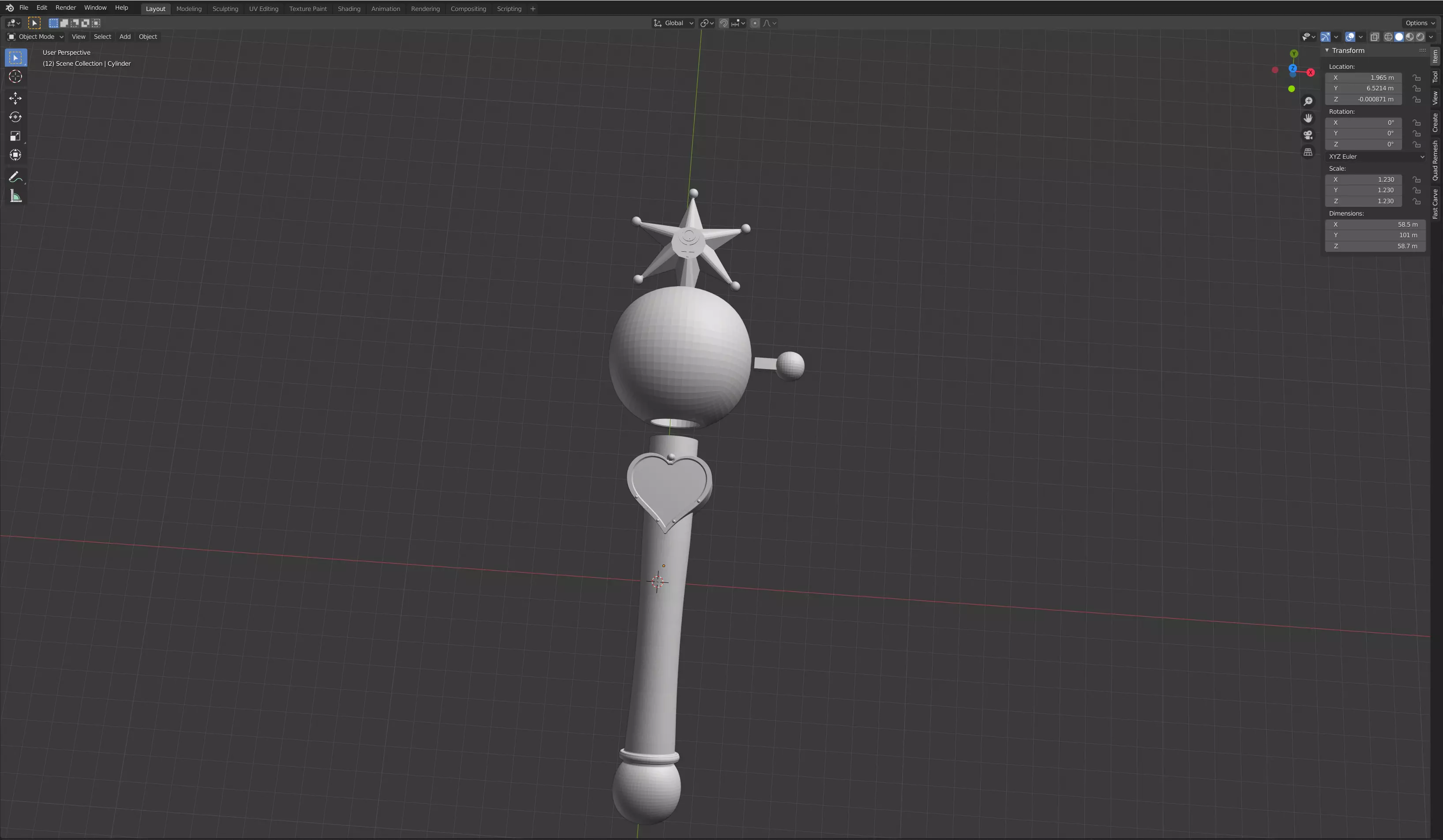Image resolution: width=1443 pixels, height=840 pixels.
Task: Click the Scale Z value field
Action: (x=1363, y=202)
